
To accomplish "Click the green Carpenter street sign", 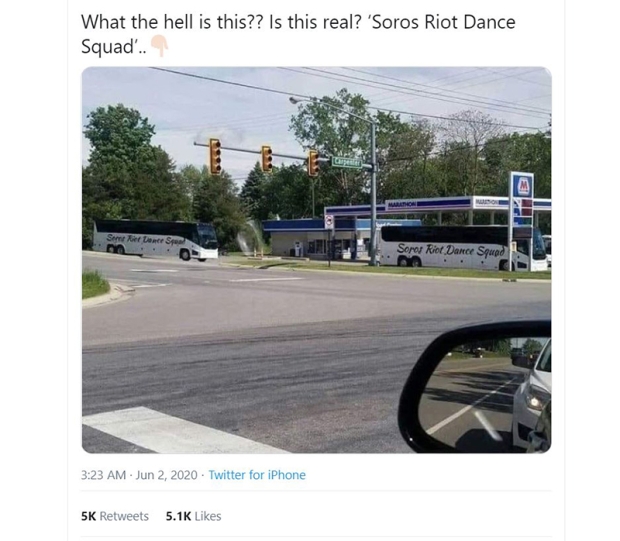I will coord(346,162).
